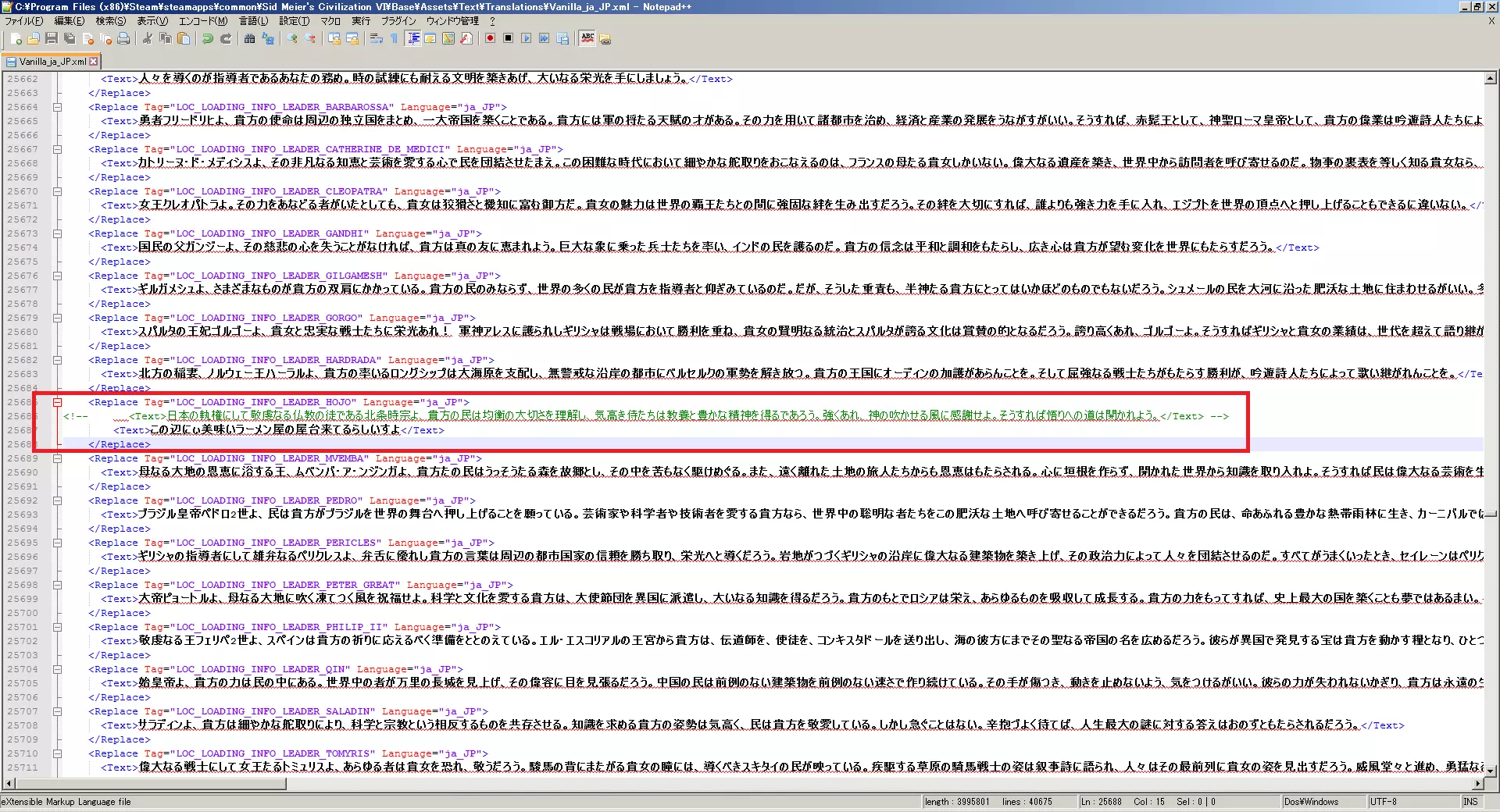The width and height of the screenshot is (1500, 812).
Task: Toggle show all characters pilcrow icon
Action: [x=395, y=38]
